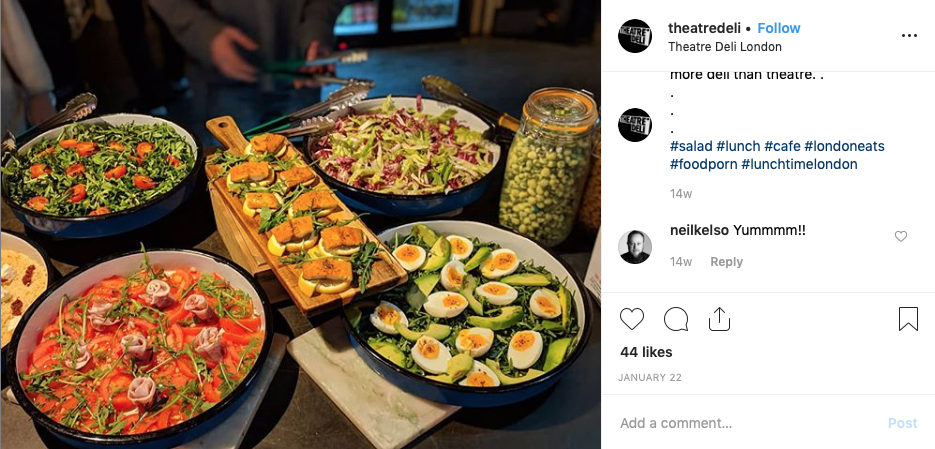Screen dimensions: 935x449
Task: Open the #lunchtimelondon hashtag
Action: point(799,164)
